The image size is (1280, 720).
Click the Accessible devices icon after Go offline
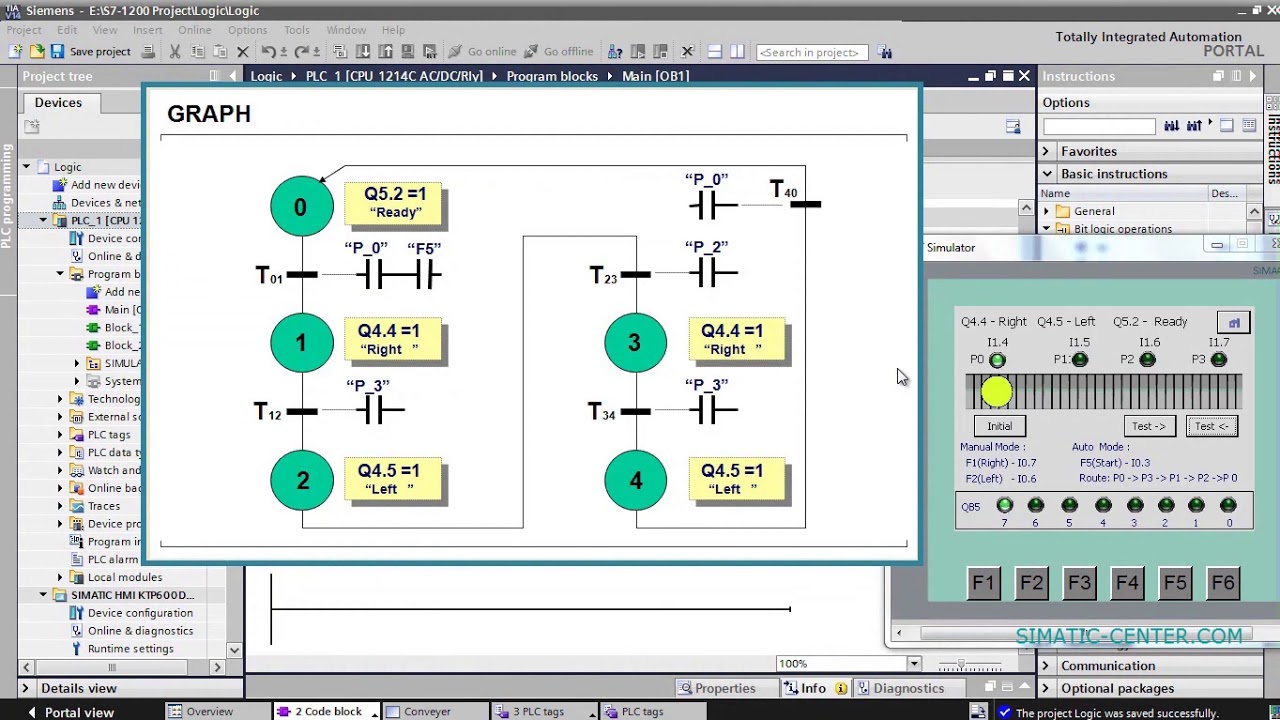point(616,51)
